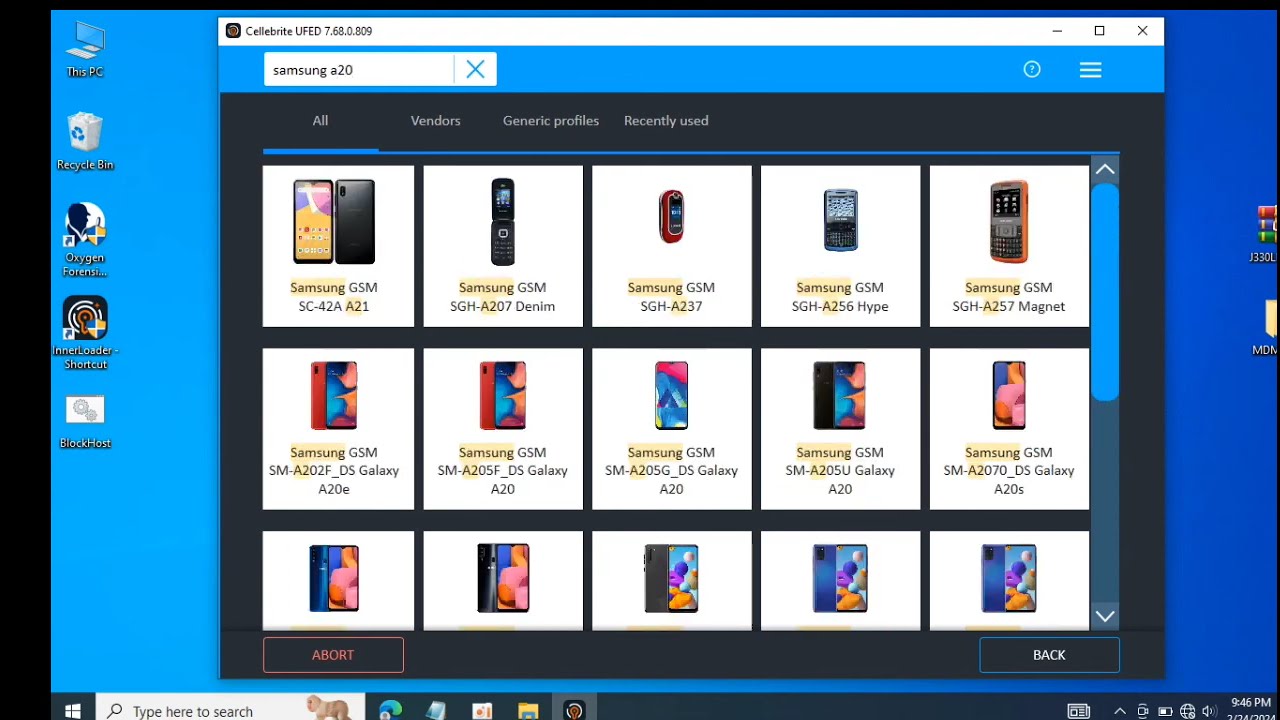
Task: Minimize the Cellebrite UFED window
Action: 1057,31
